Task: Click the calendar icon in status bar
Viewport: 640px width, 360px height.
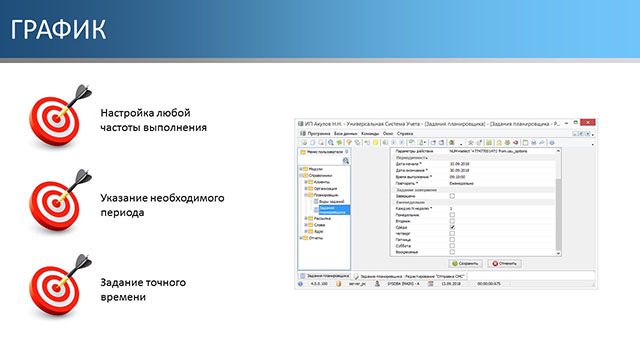Action: (431, 284)
